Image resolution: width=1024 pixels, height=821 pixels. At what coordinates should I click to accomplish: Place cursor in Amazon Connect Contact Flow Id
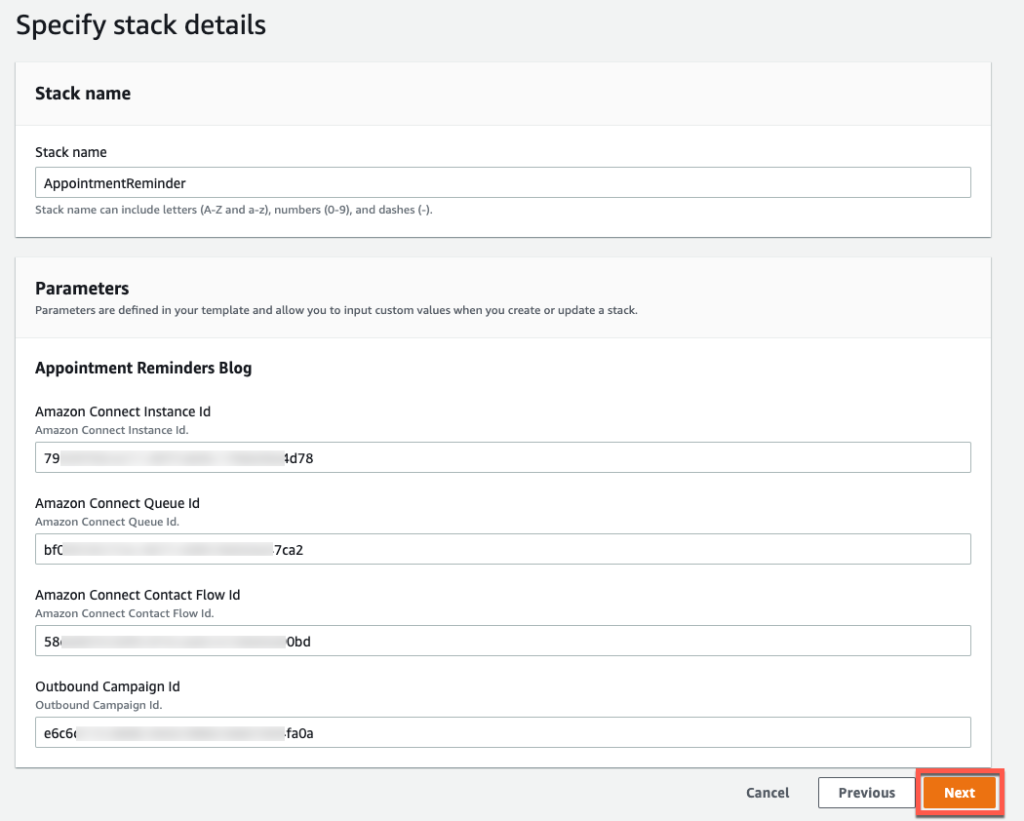click(500, 640)
